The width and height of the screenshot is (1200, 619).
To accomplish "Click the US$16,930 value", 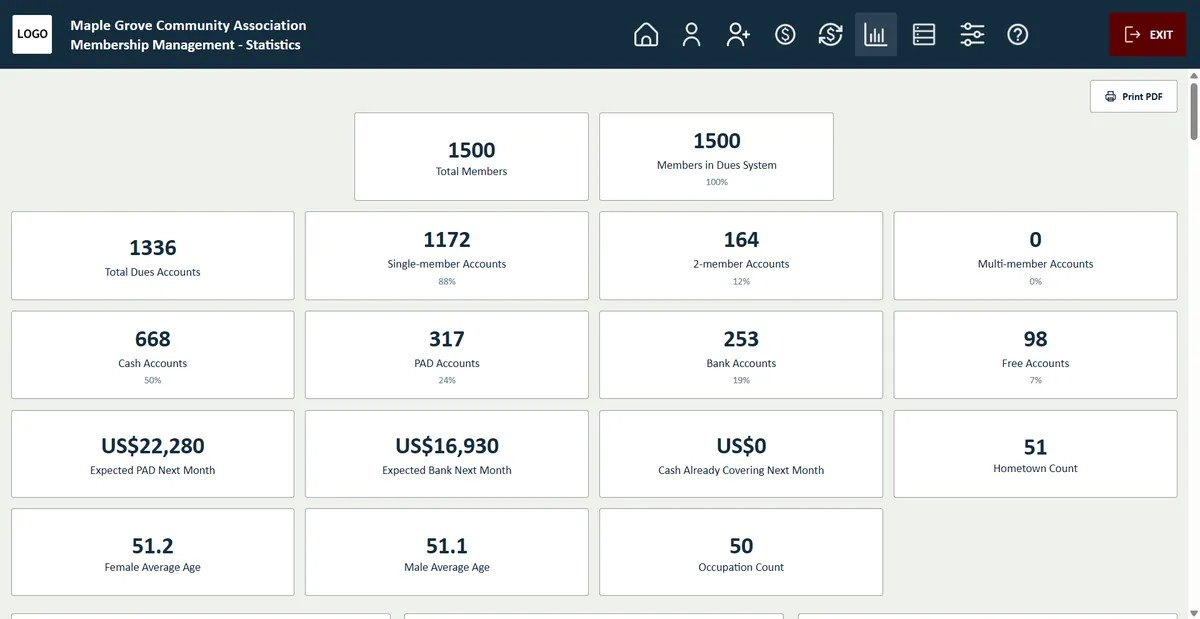I will [x=447, y=446].
